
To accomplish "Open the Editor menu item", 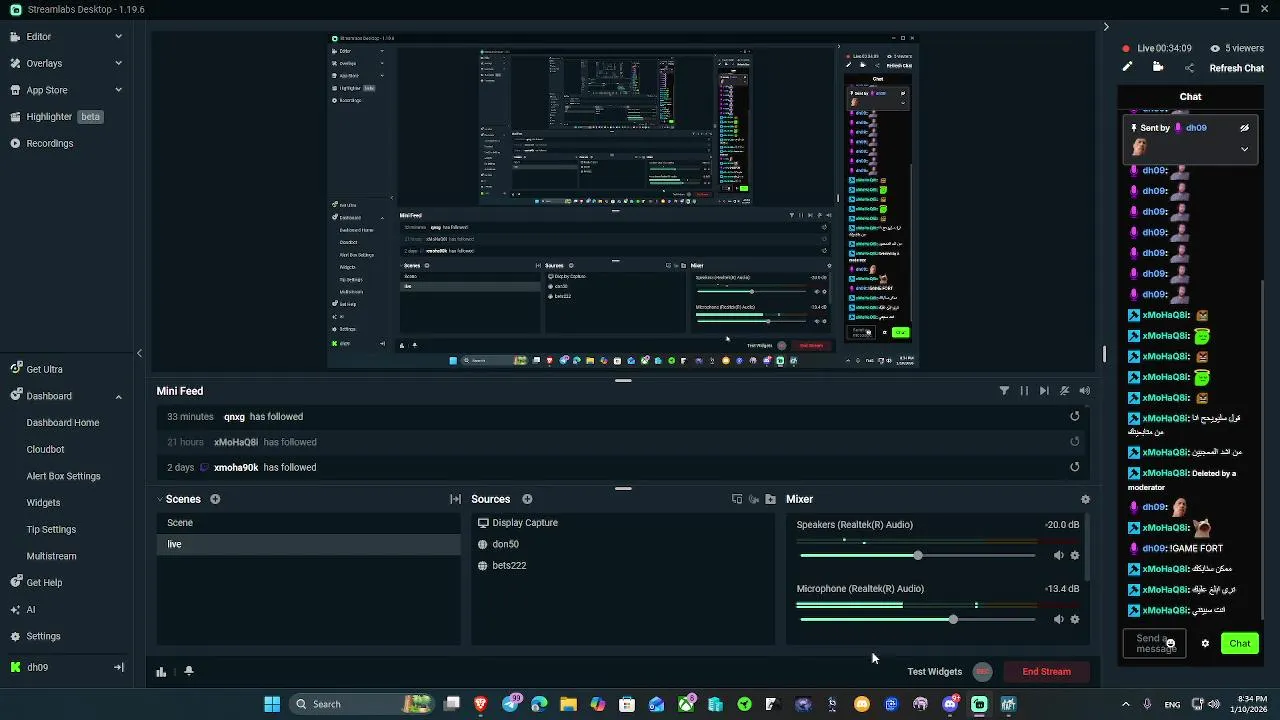I will click(x=38, y=36).
